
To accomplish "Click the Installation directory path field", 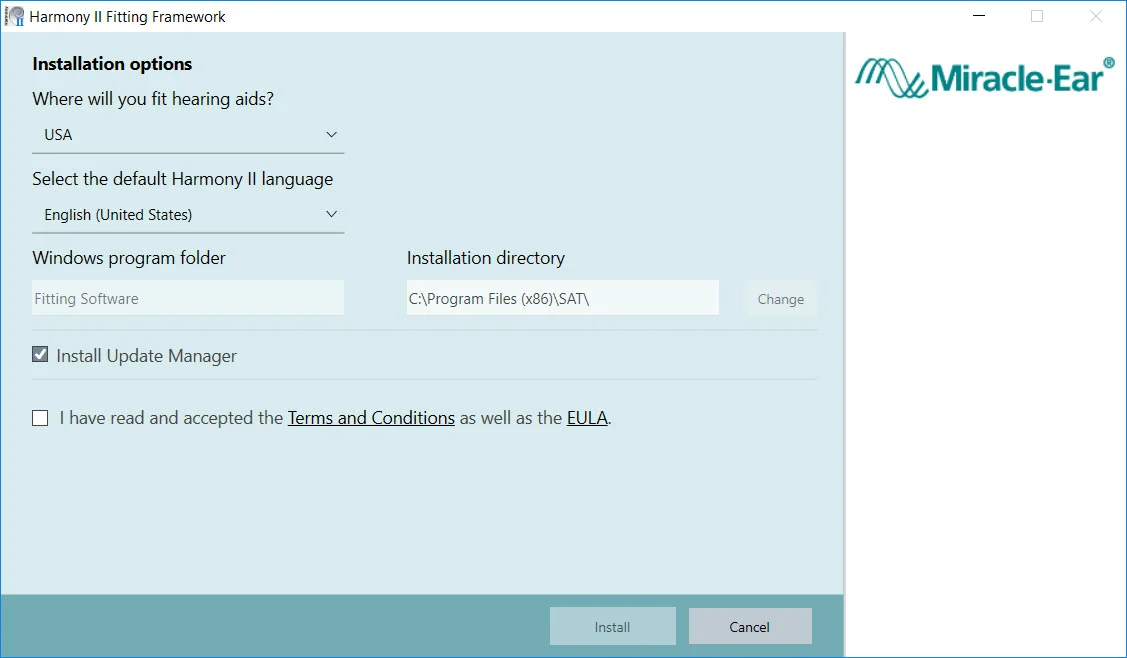I will [x=563, y=298].
